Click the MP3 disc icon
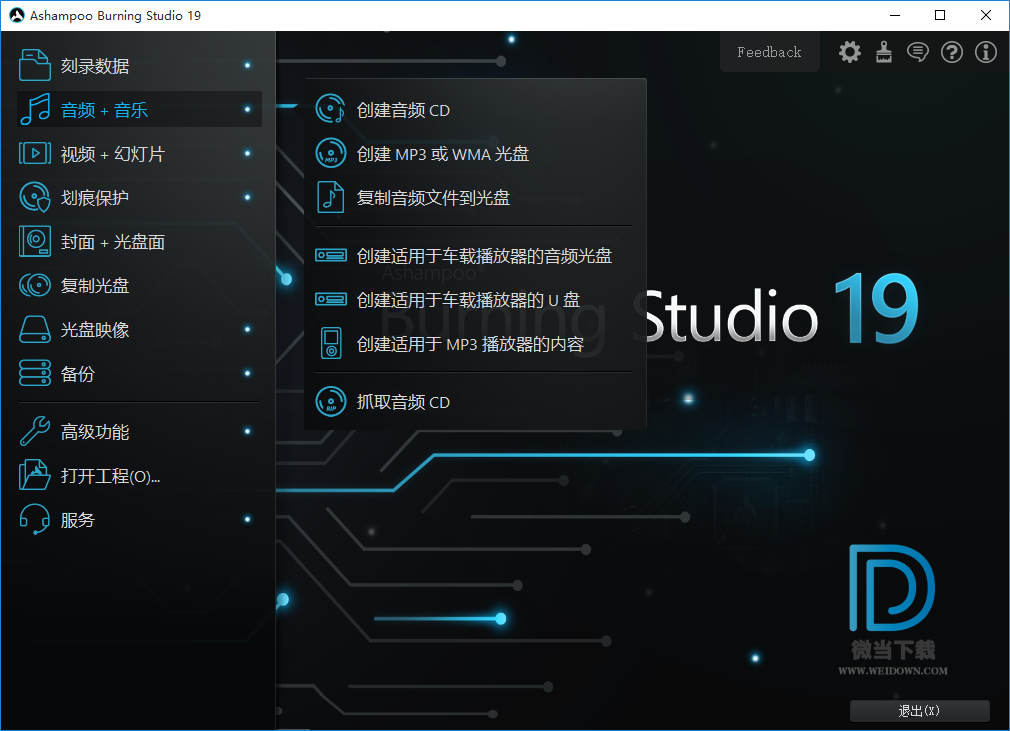The height and width of the screenshot is (731, 1010). tap(330, 153)
